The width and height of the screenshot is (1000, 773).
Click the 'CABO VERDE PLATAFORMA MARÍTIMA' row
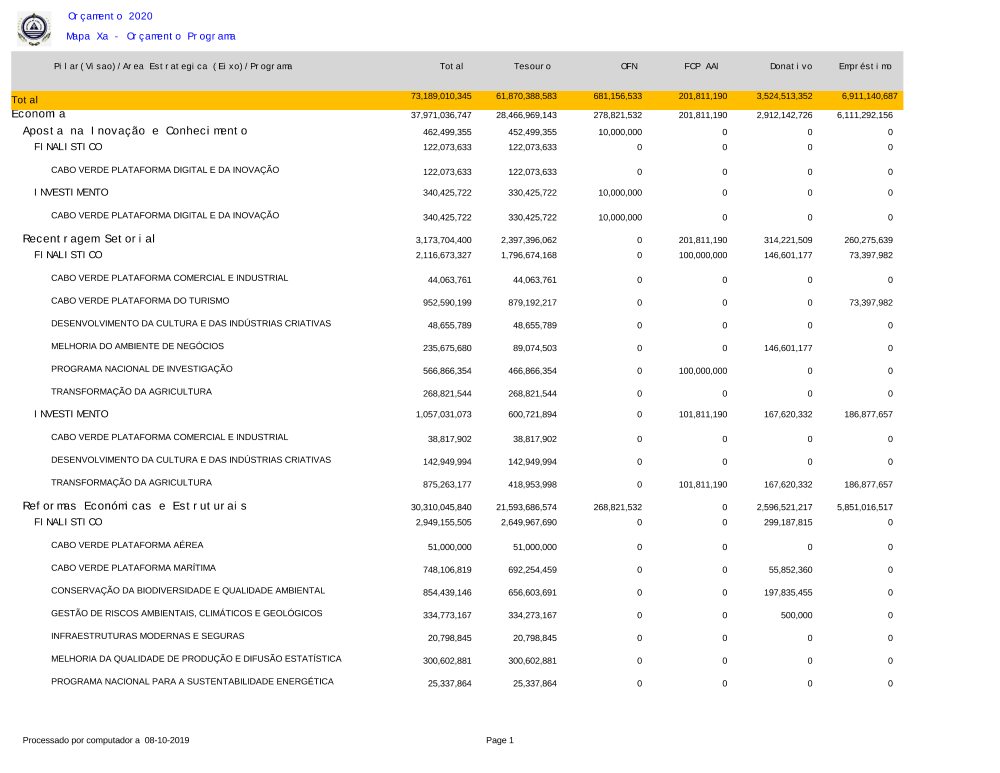point(133,567)
